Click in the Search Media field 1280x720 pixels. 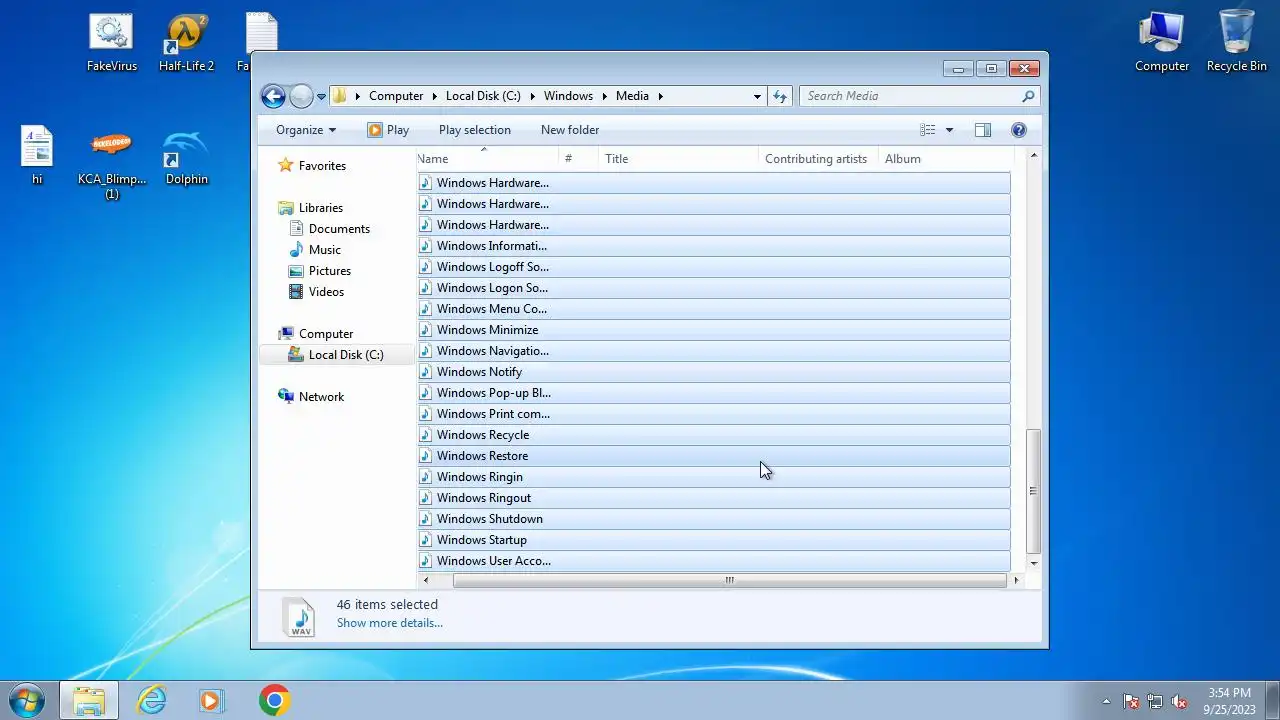[919, 96]
